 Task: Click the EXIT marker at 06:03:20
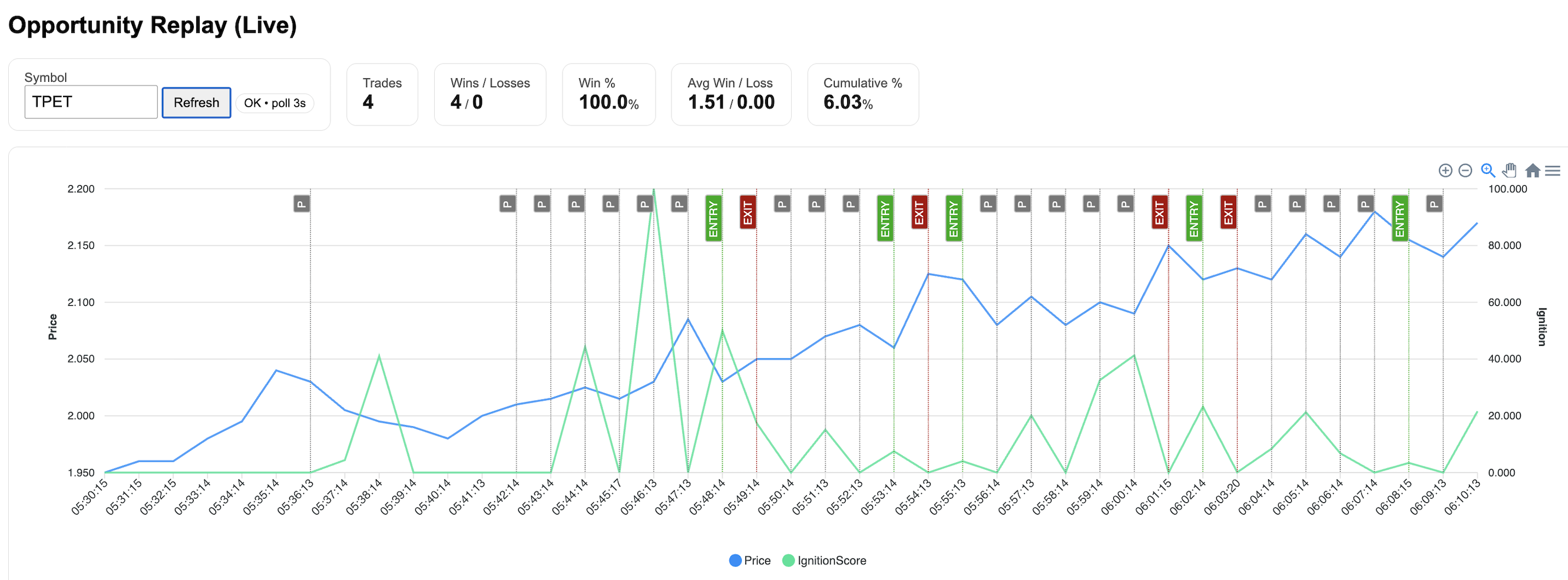1228,212
